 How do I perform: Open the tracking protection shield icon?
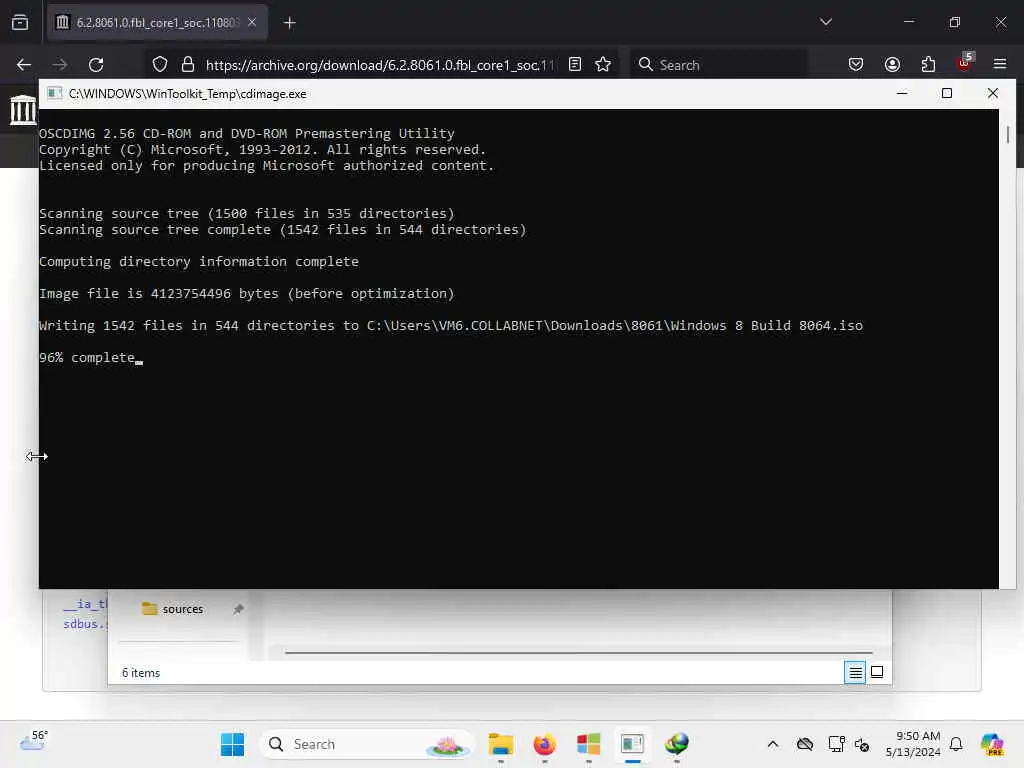click(x=160, y=65)
